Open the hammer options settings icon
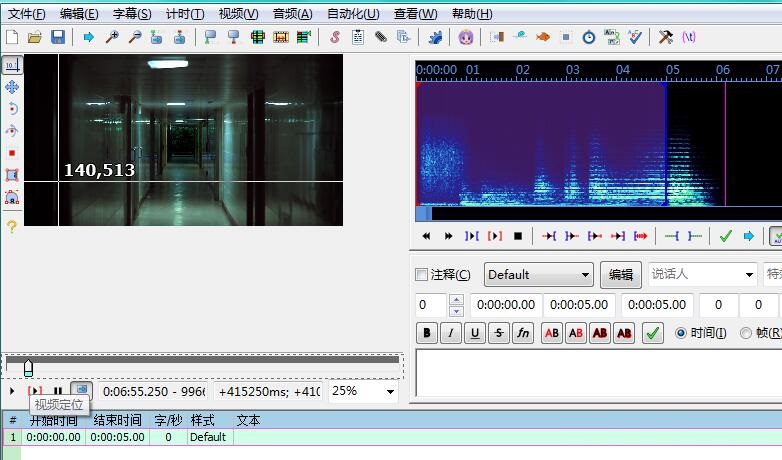Image resolution: width=782 pixels, height=460 pixels. pyautogui.click(x=665, y=37)
